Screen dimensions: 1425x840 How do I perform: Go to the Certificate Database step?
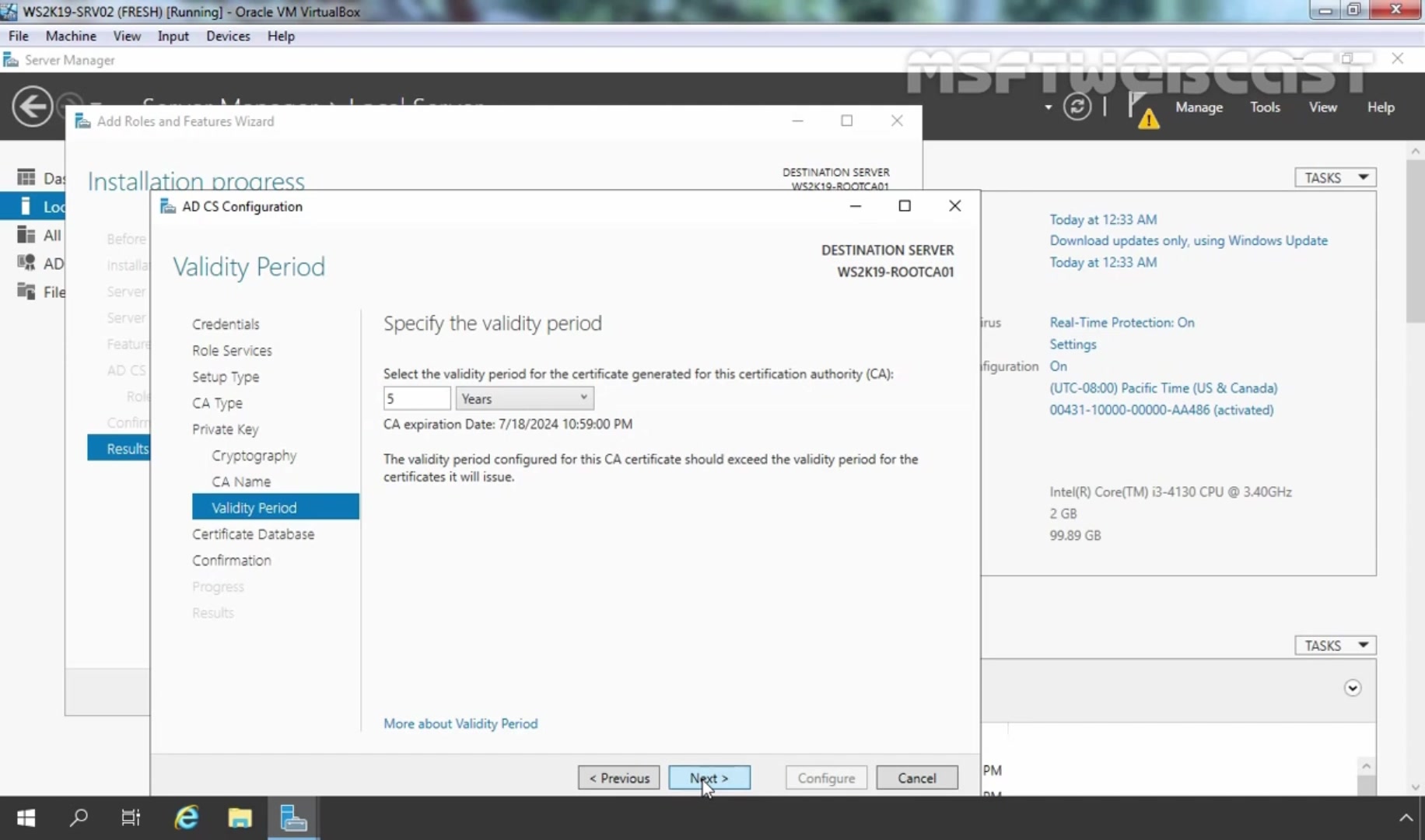253,534
